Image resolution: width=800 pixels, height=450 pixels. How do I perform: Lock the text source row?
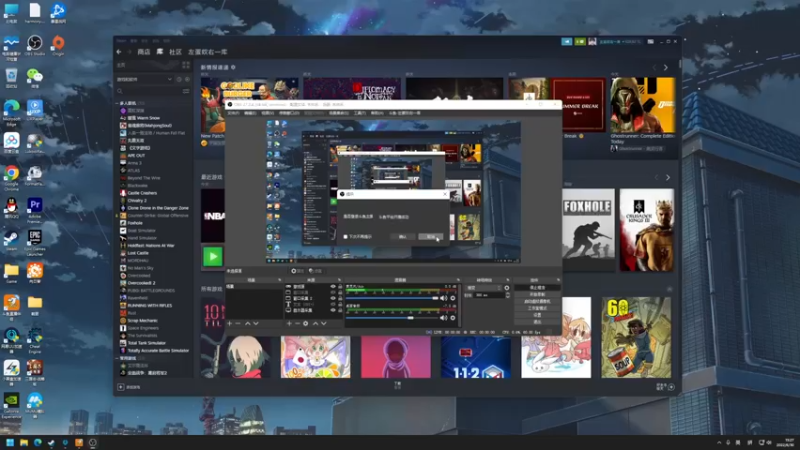[340, 304]
